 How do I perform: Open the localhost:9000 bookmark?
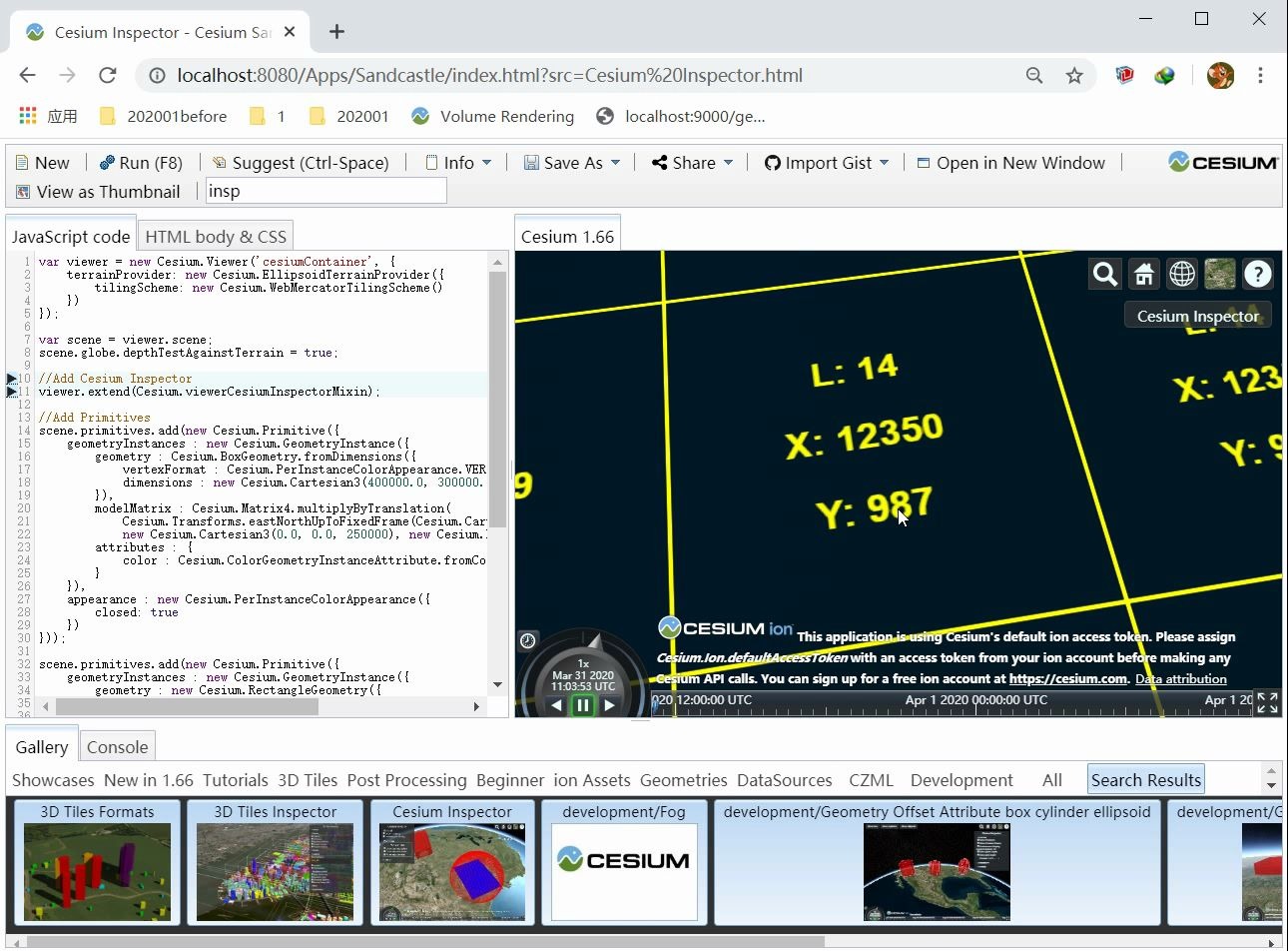coord(681,116)
